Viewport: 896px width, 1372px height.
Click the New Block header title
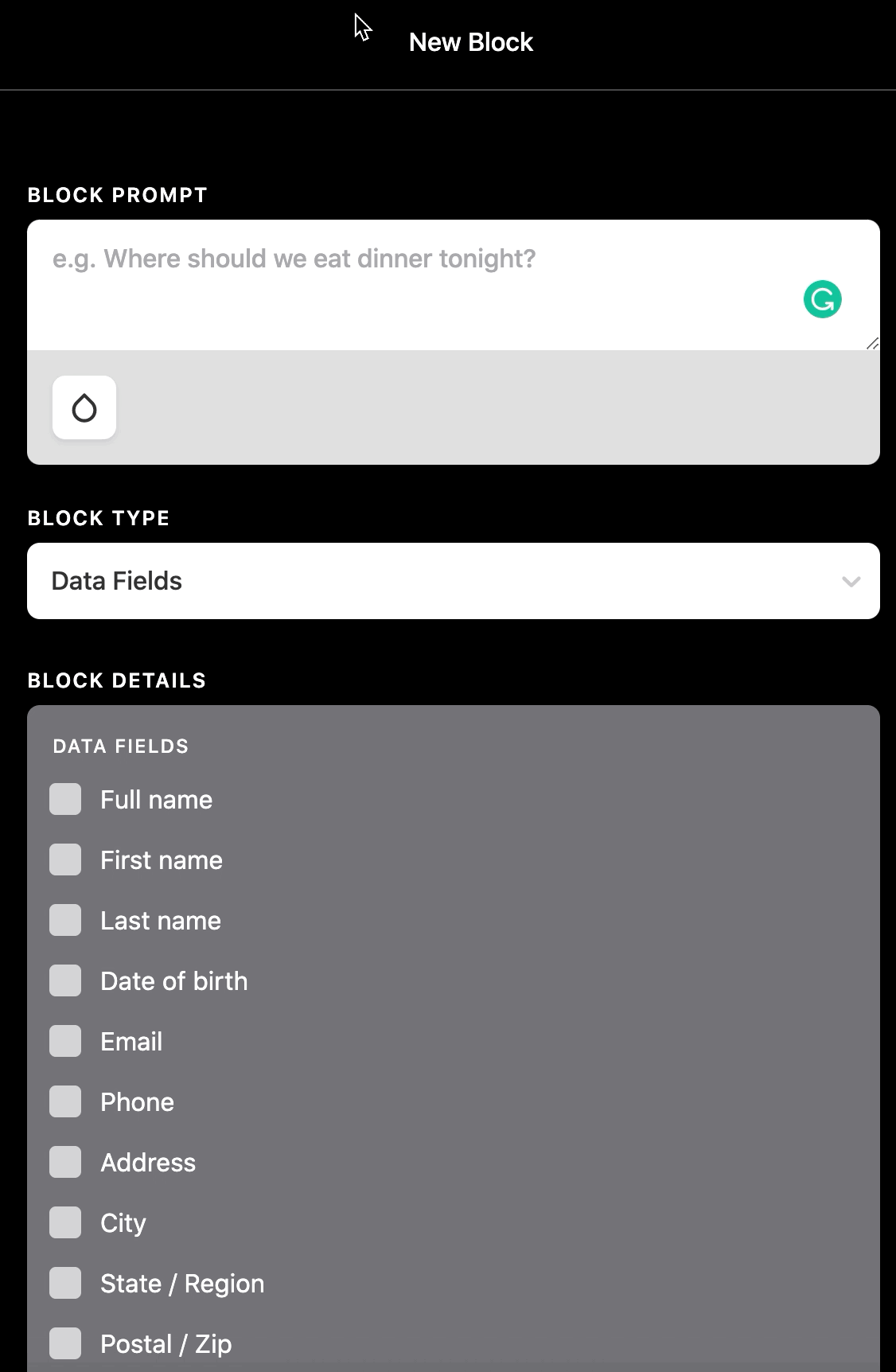470,42
